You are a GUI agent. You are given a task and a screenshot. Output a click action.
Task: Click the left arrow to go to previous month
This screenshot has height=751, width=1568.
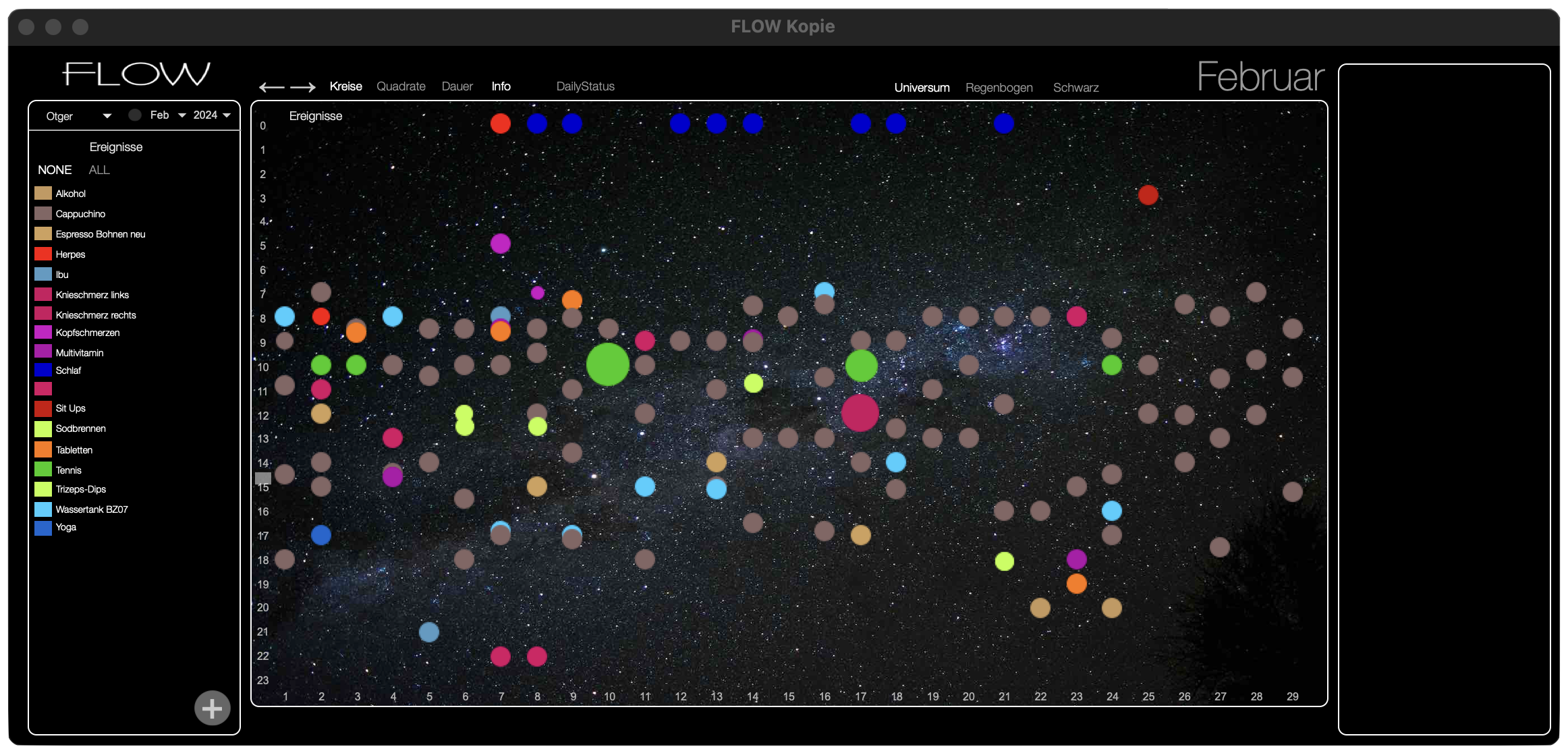271,87
